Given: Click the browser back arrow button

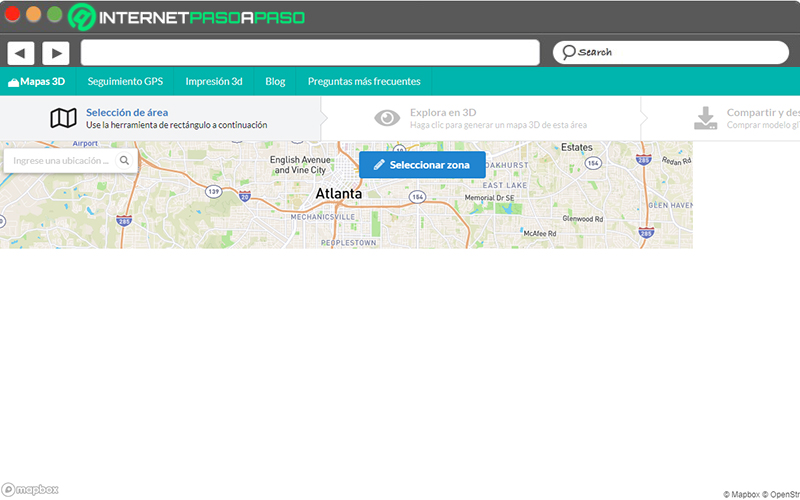Looking at the screenshot, I should click(x=21, y=53).
